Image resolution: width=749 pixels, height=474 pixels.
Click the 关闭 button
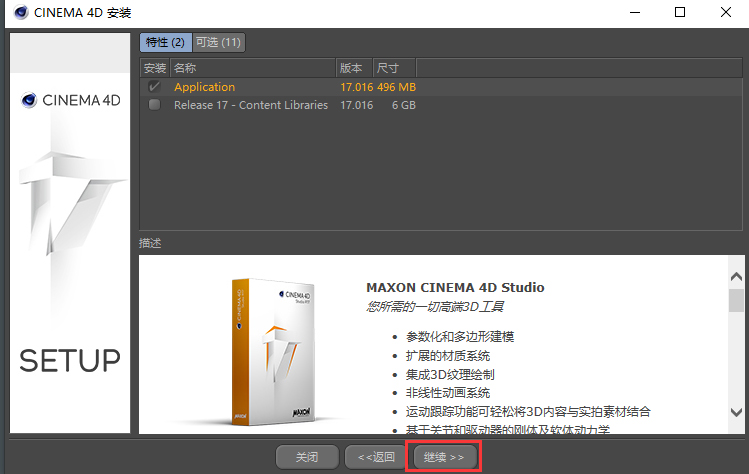[307, 457]
